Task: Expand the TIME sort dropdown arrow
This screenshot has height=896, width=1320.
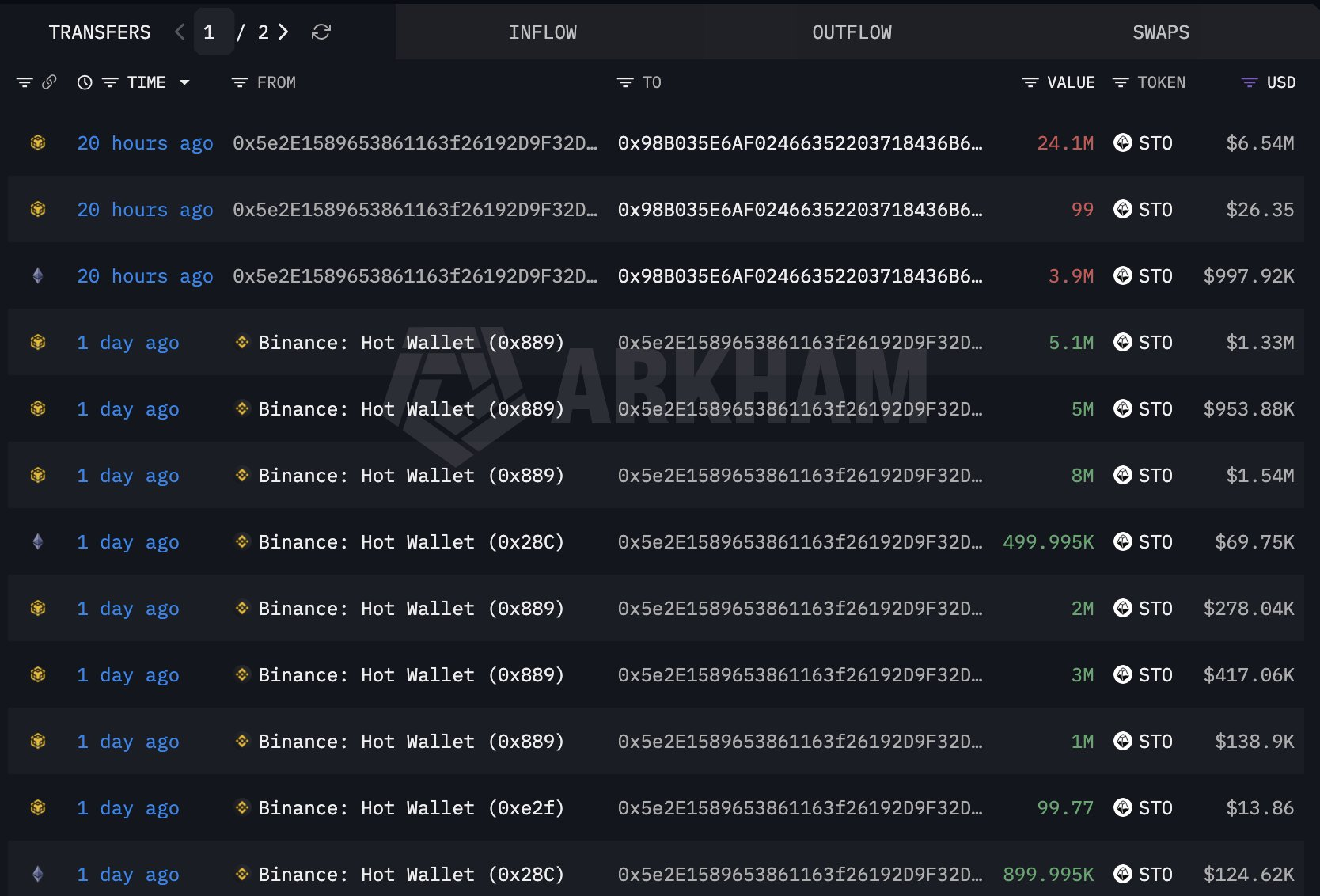Action: 184,82
